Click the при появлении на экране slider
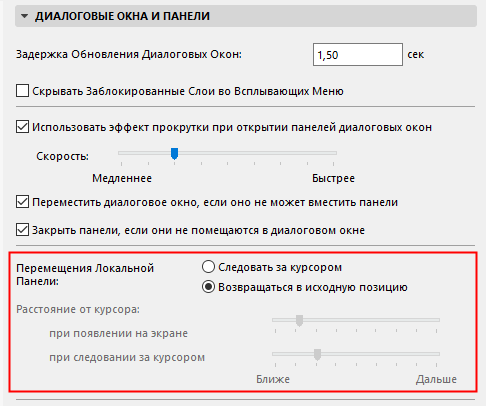Image resolution: width=486 pixels, height=406 pixels. coord(356,320)
